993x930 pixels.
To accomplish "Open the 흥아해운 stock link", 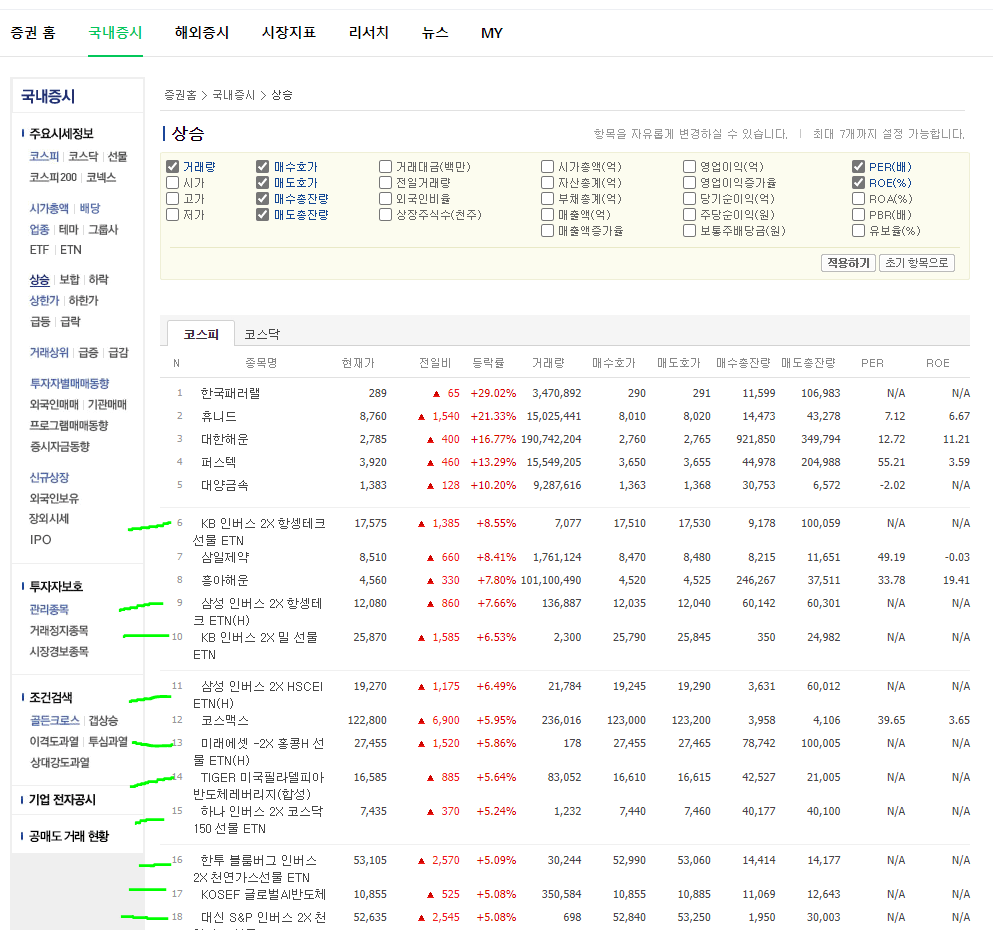I will click(225, 581).
